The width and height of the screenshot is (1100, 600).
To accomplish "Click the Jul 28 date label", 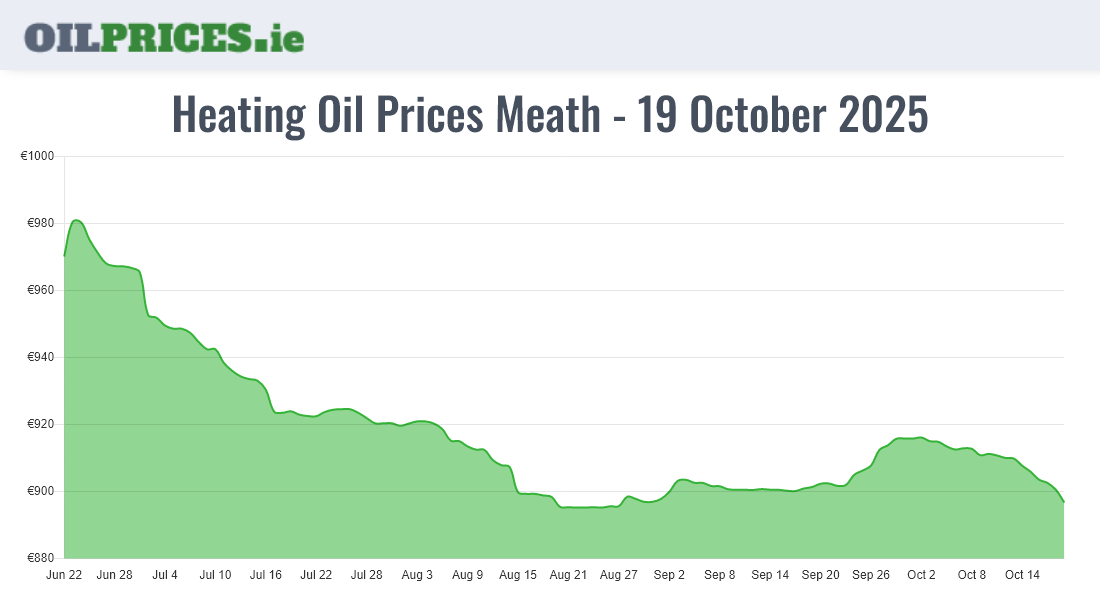I will [x=367, y=575].
